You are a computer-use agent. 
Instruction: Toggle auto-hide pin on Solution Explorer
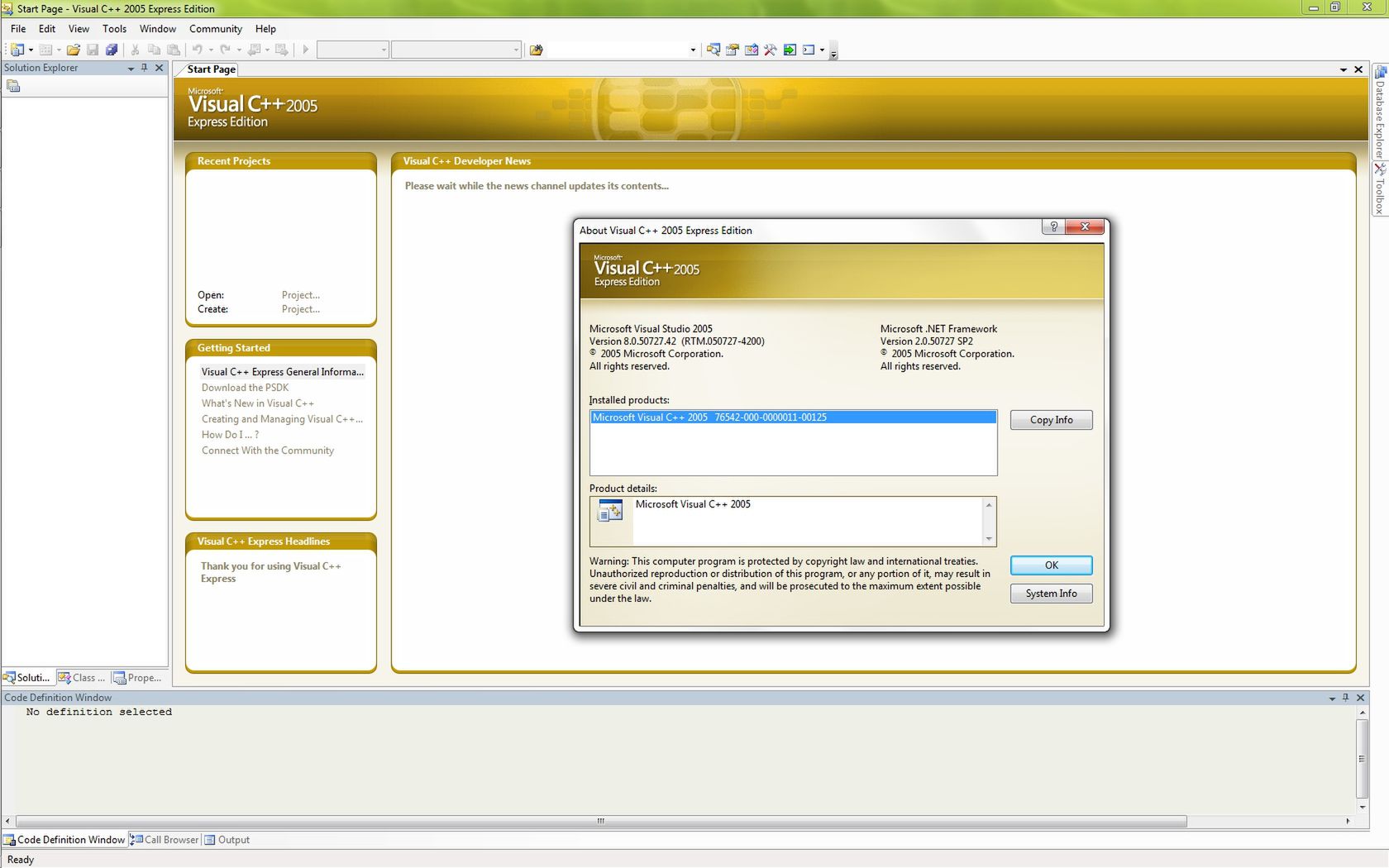(x=145, y=68)
